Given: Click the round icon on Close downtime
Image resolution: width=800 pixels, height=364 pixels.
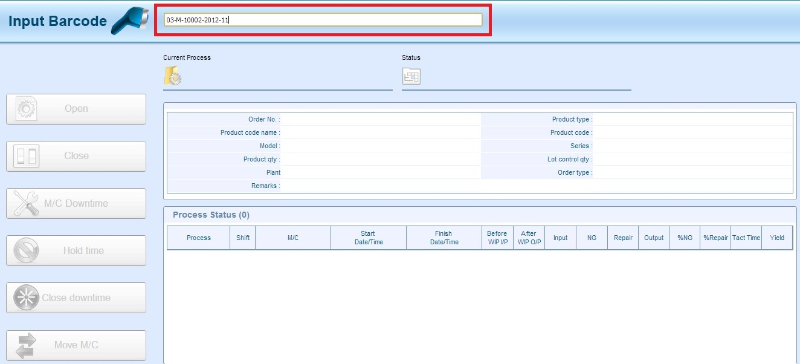Looking at the screenshot, I should (x=26, y=298).
